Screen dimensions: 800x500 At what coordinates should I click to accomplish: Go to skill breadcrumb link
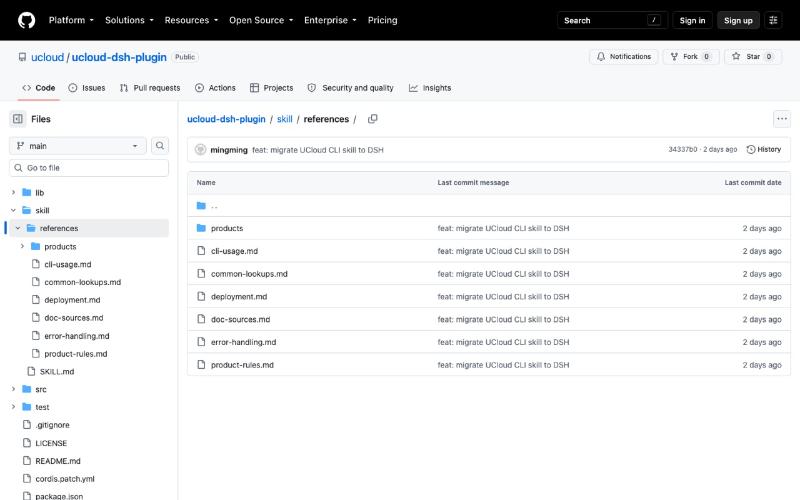tap(284, 119)
